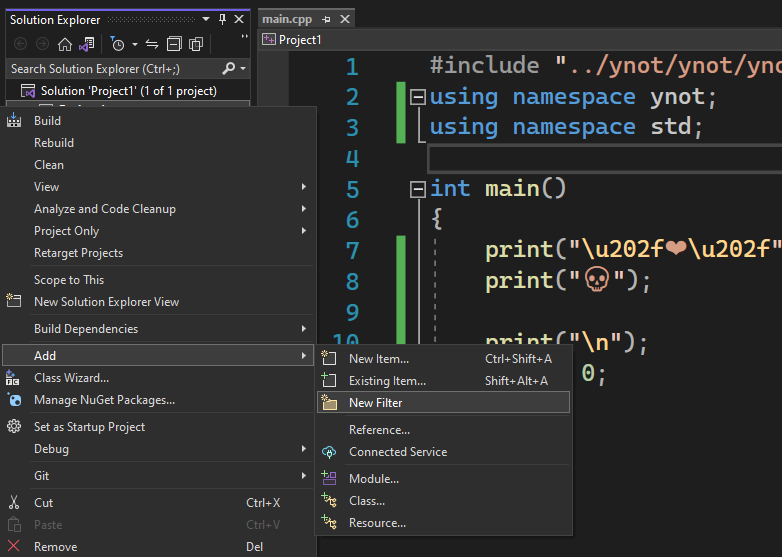
Task: Collapse the int main() function block
Action: pyautogui.click(x=417, y=189)
